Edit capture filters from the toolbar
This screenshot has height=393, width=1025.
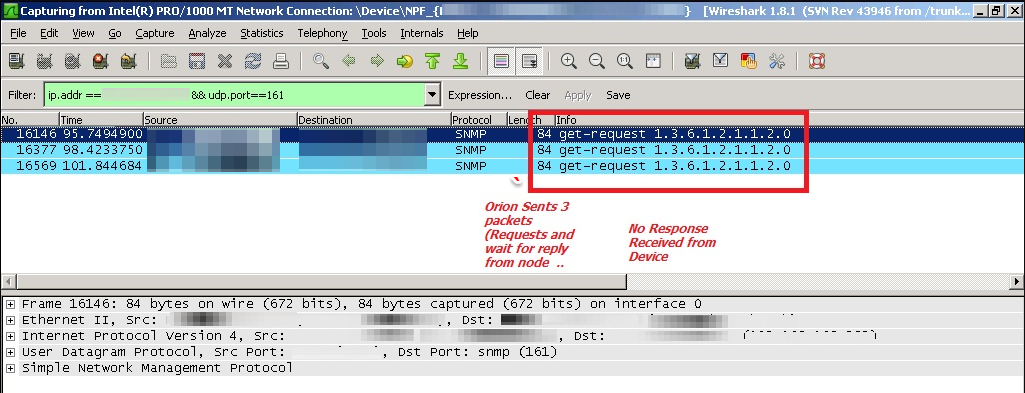click(692, 61)
